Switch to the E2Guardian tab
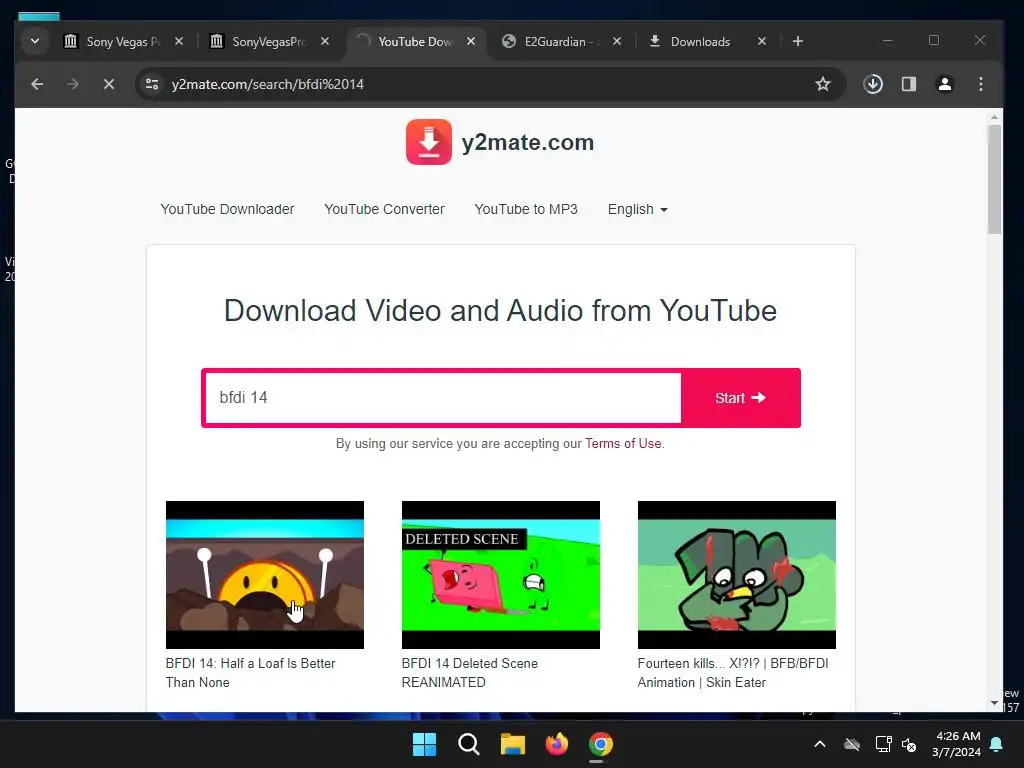The width and height of the screenshot is (1024, 768). 562,41
